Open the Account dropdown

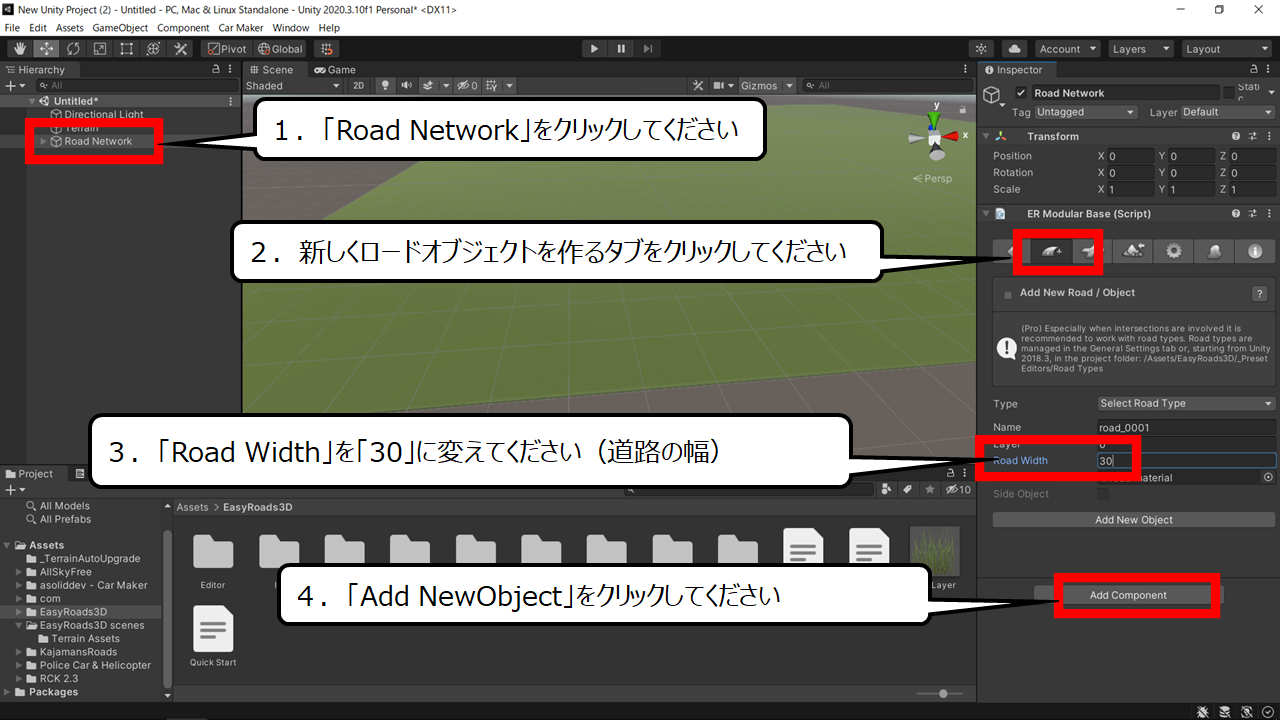pos(1067,49)
